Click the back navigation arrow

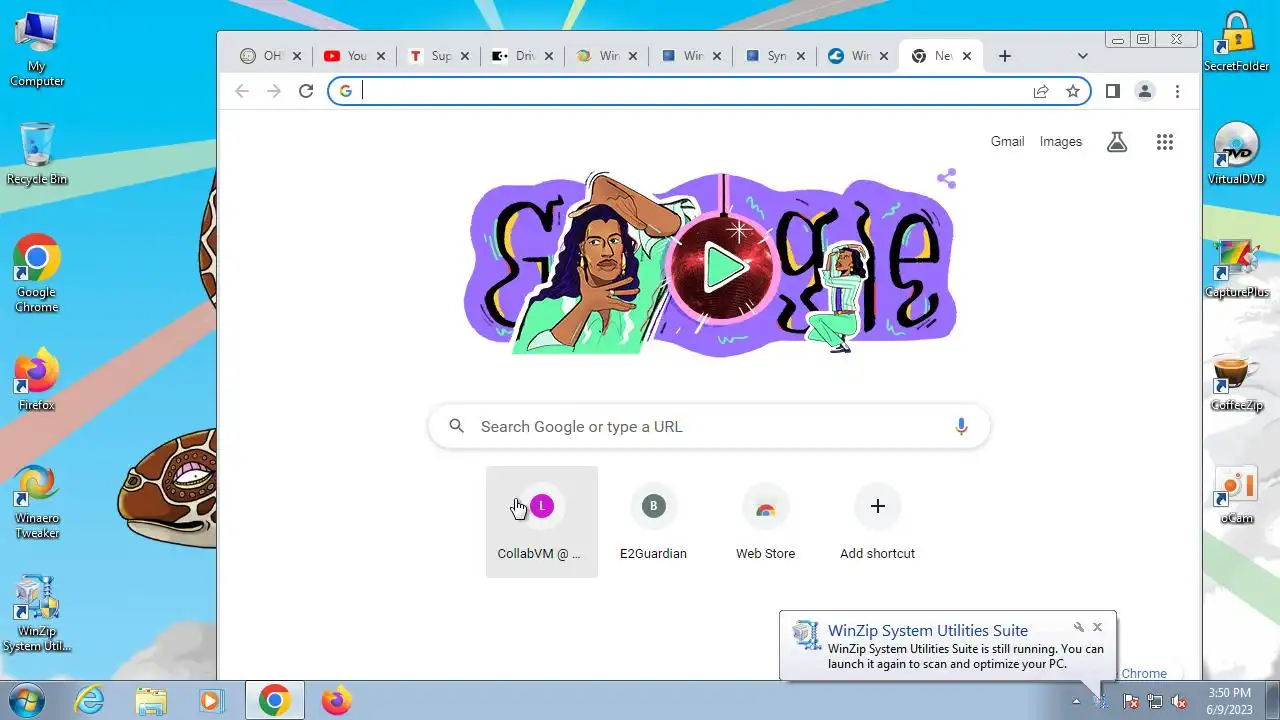click(x=242, y=91)
